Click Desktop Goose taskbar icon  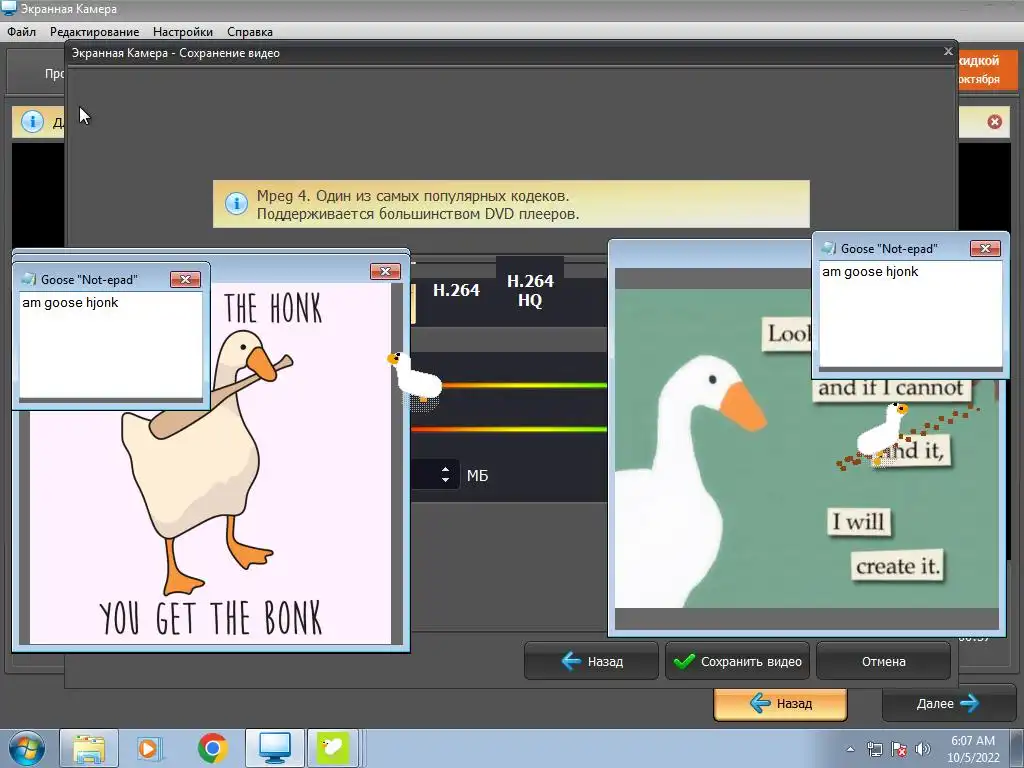333,748
